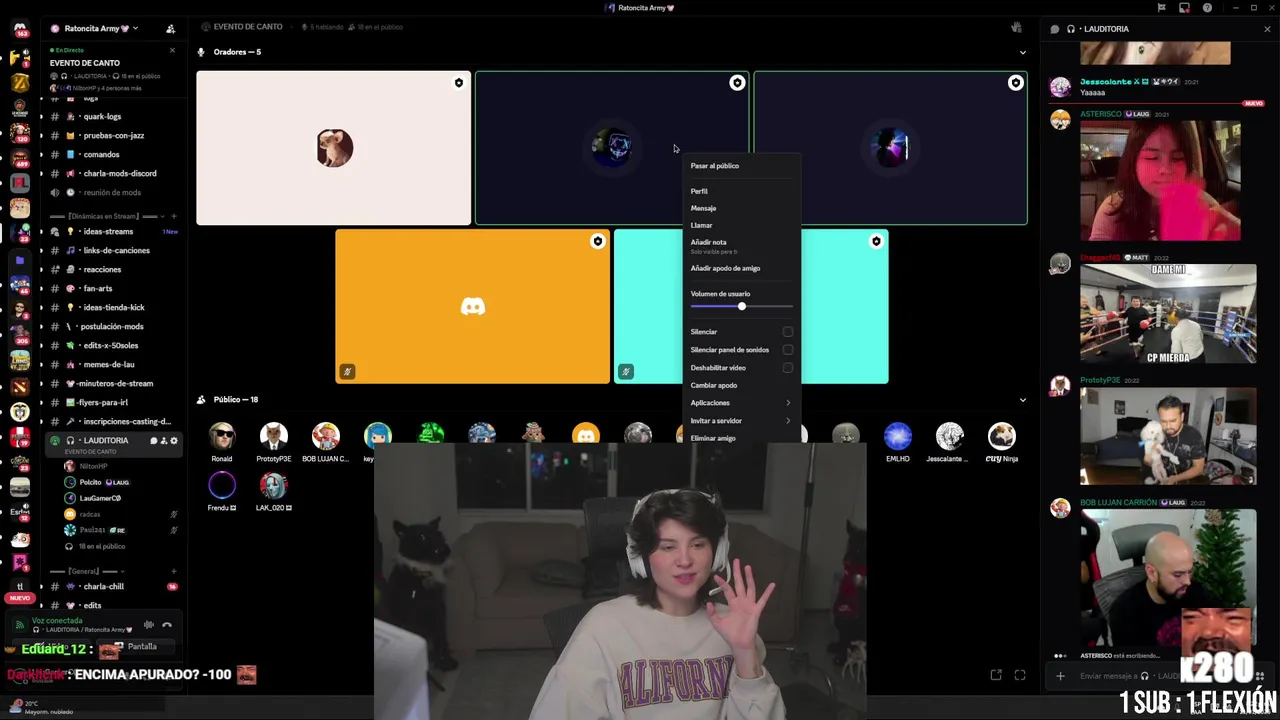Click LAK_020 avatar in the audience
The image size is (1280, 720).
pyautogui.click(x=274, y=485)
